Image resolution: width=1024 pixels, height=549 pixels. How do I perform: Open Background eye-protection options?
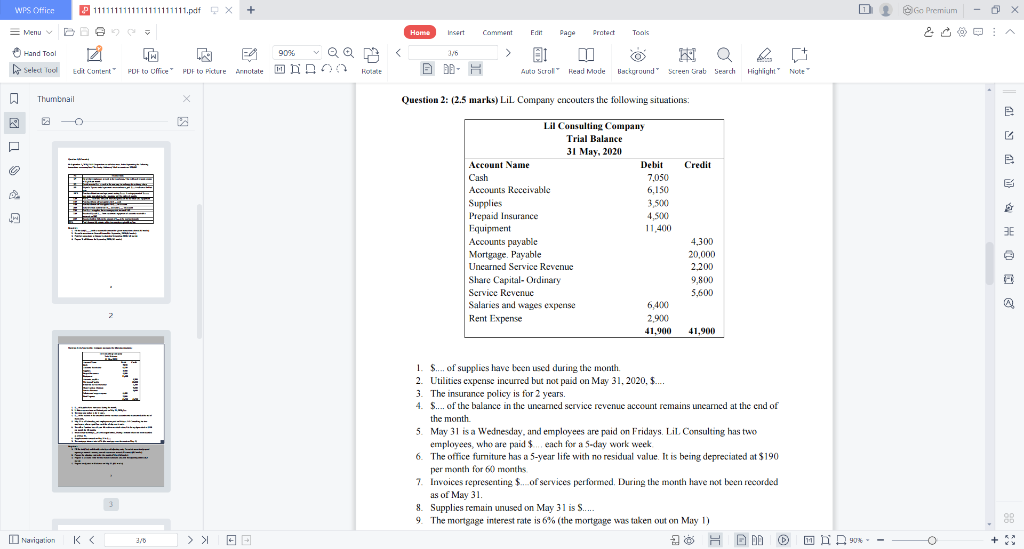[x=637, y=61]
